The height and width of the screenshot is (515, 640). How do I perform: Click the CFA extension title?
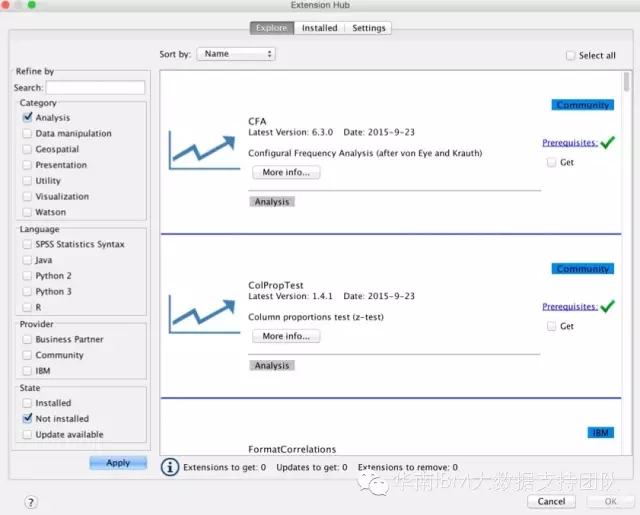(257, 121)
